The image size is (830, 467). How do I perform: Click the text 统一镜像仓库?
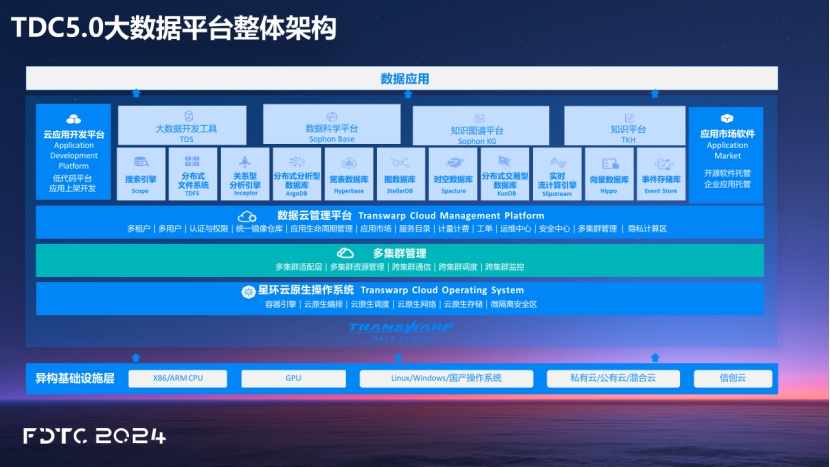coord(259,229)
